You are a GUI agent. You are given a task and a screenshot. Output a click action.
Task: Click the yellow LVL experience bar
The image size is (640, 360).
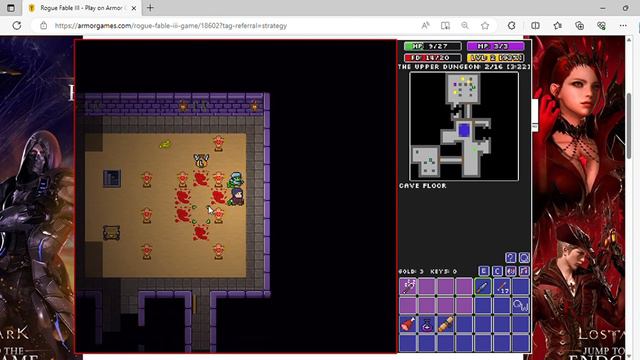click(496, 58)
